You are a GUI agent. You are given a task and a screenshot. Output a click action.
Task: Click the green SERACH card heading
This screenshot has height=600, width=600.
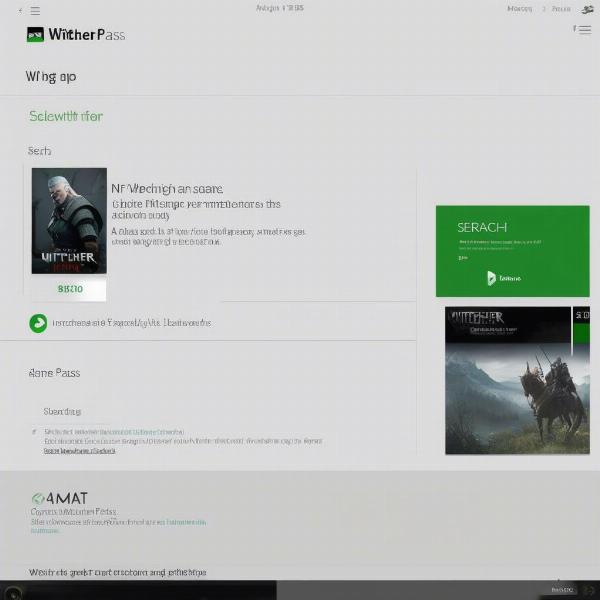482,228
